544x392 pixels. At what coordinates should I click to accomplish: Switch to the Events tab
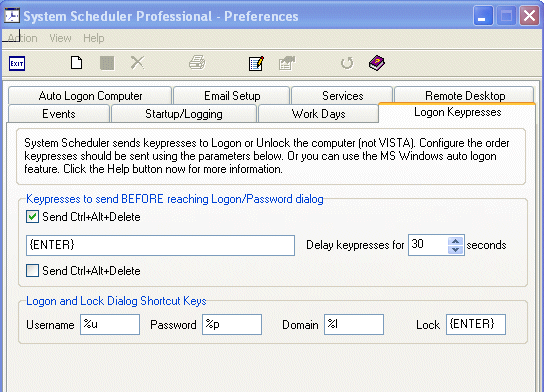click(59, 113)
